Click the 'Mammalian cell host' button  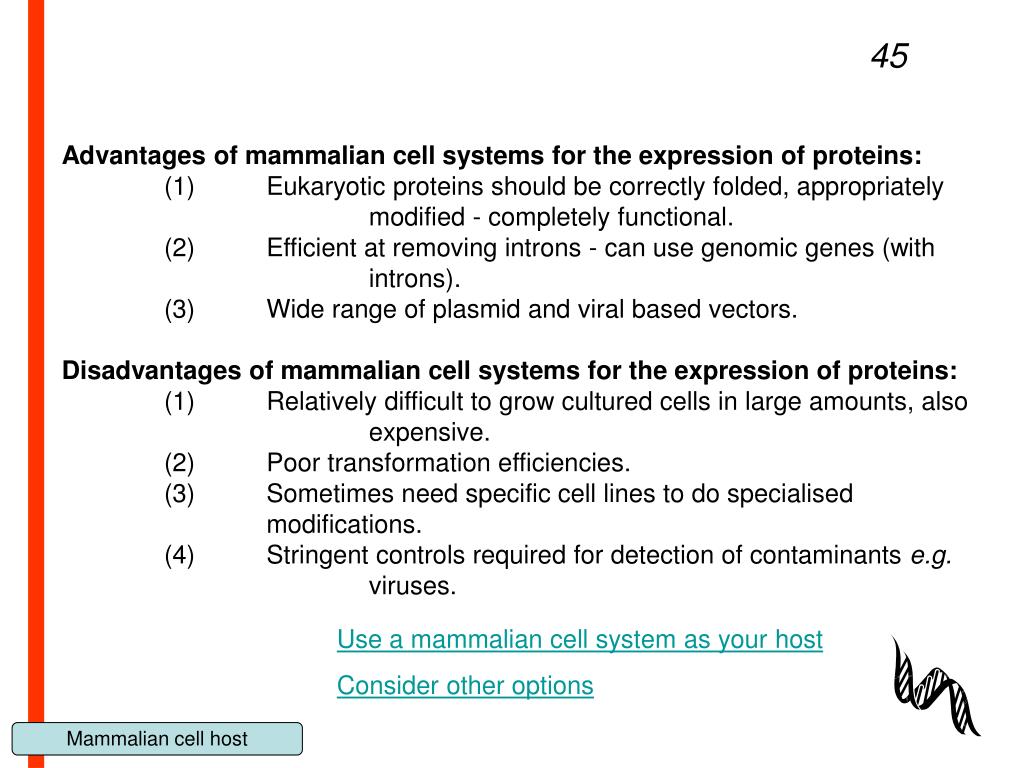[x=157, y=739]
